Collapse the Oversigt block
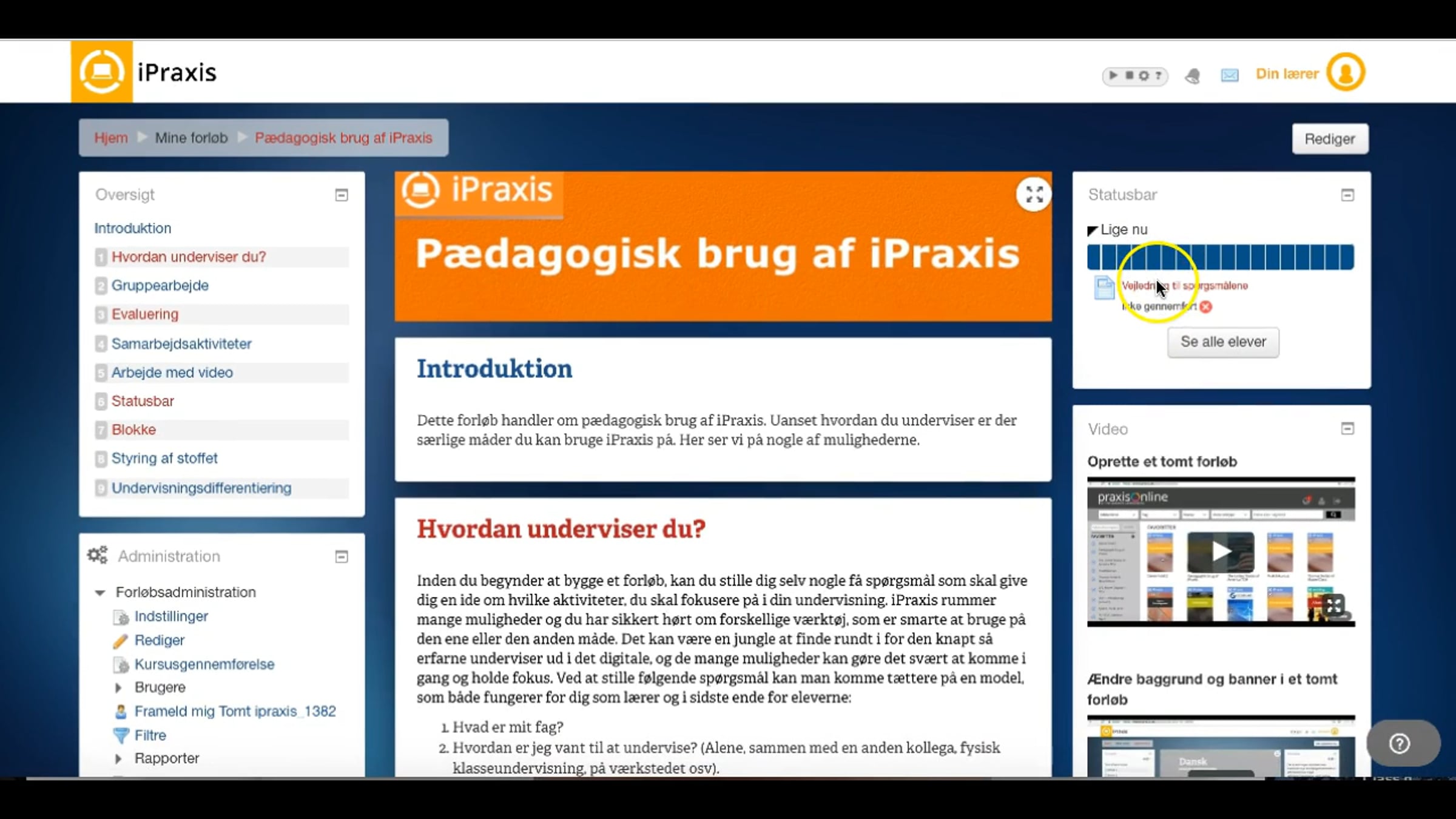The image size is (1456, 819). (342, 195)
